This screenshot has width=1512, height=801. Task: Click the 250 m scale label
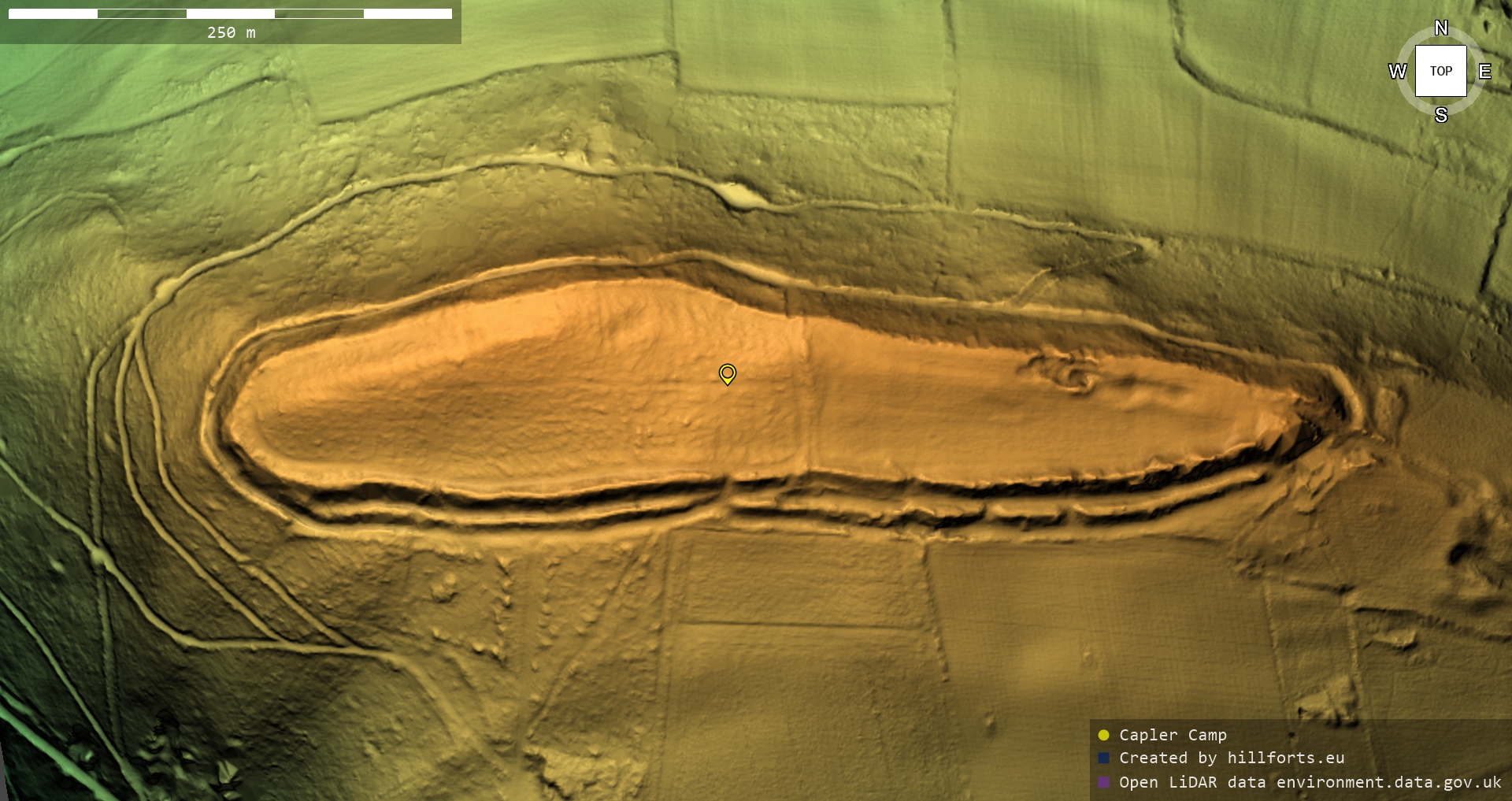231,32
